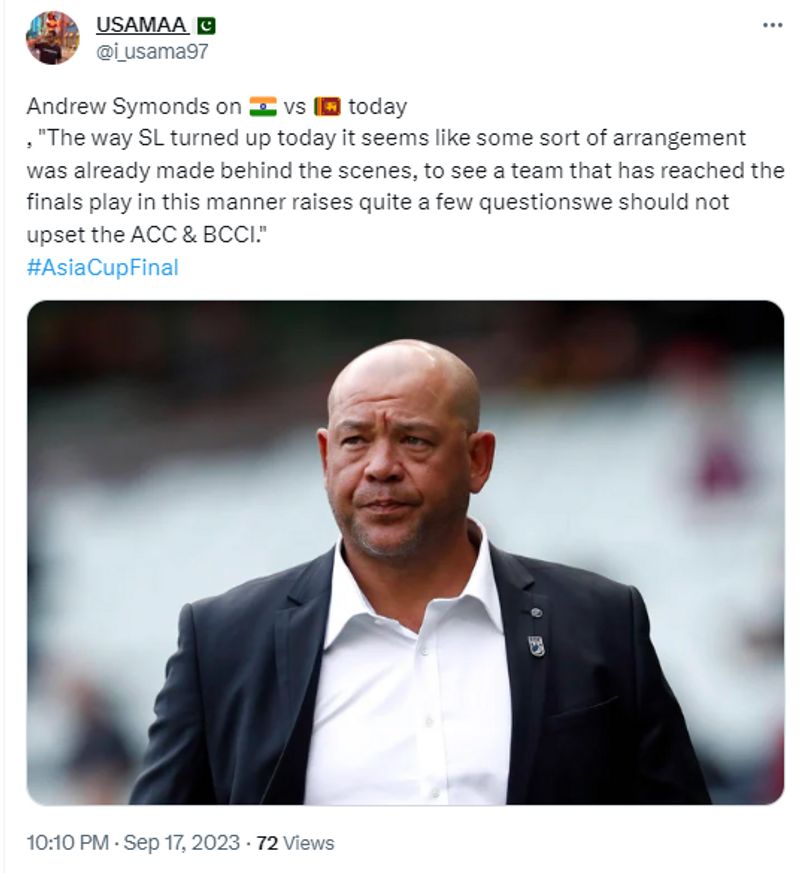This screenshot has height=873, width=800.
Task: Click the word "today" after the Sri Lanka flag
Action: [378, 106]
